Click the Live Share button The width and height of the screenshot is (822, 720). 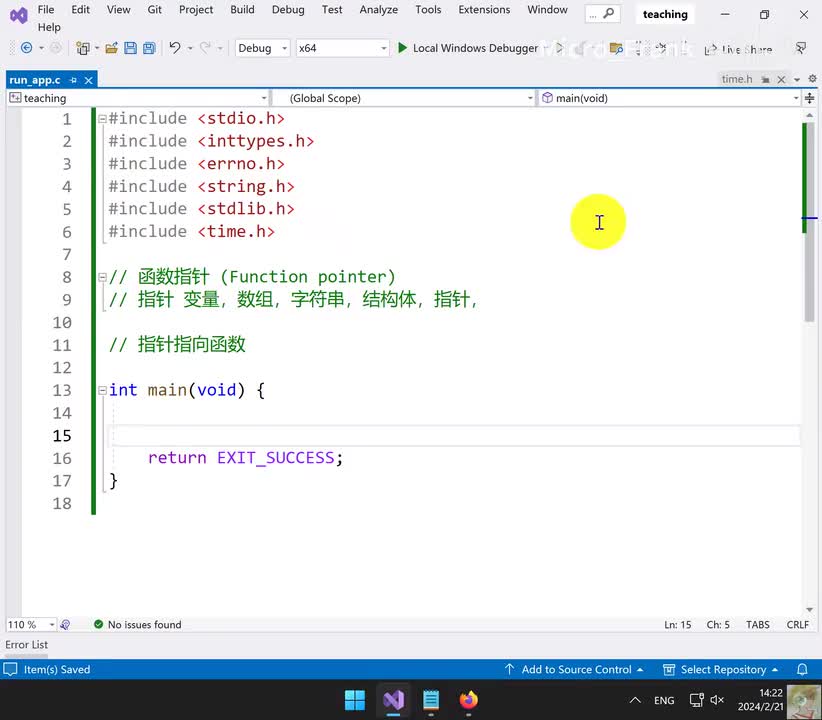pos(739,49)
